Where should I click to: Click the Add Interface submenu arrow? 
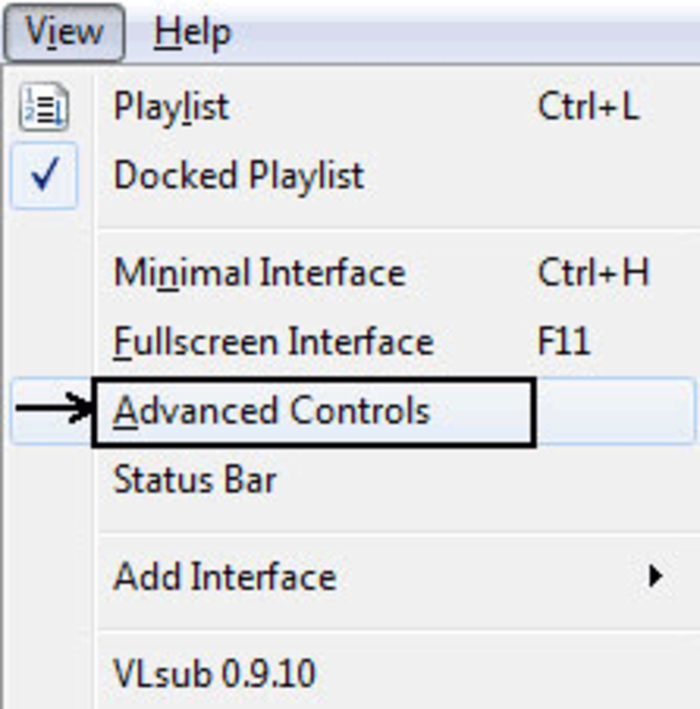click(655, 577)
